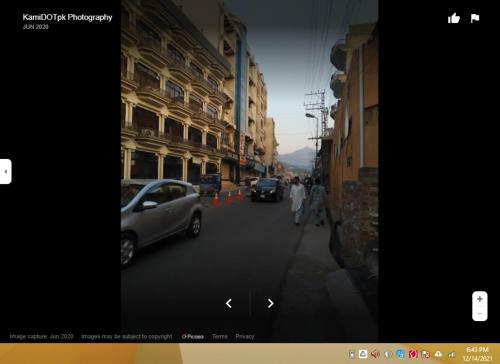The image size is (500, 364).
Task: Open network signal tray icon
Action: tap(451, 354)
